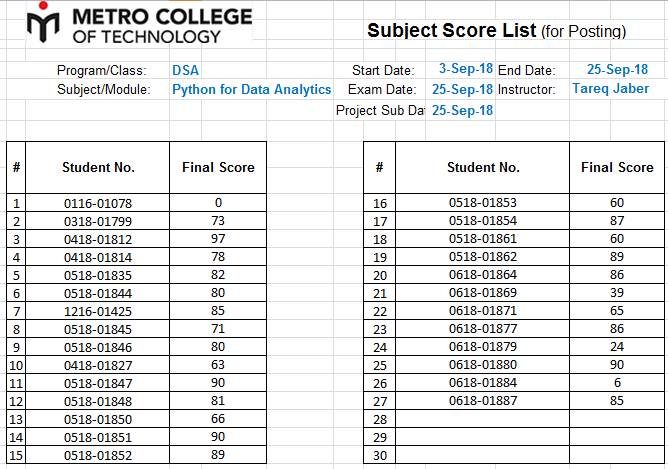668x469 pixels.
Task: Select student number 0518-01854
Action: coord(483,221)
